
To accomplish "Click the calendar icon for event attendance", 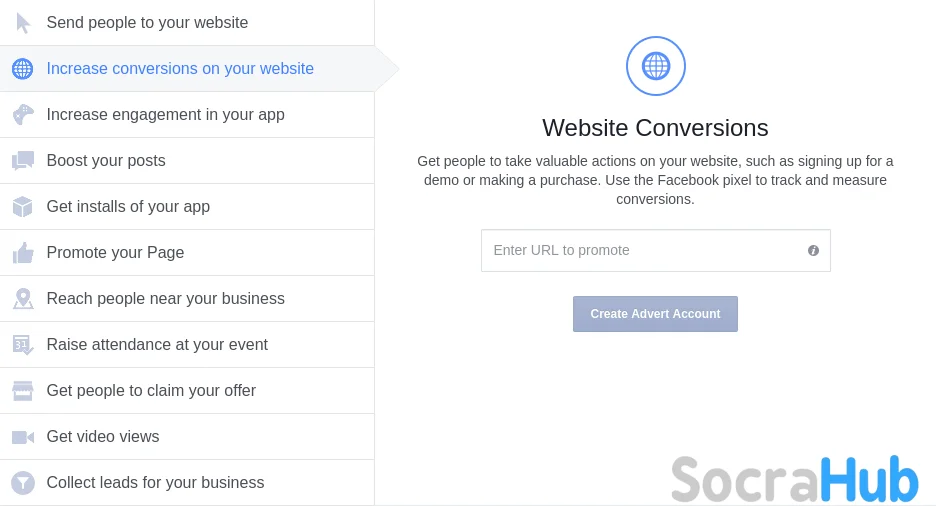I will coord(22,345).
